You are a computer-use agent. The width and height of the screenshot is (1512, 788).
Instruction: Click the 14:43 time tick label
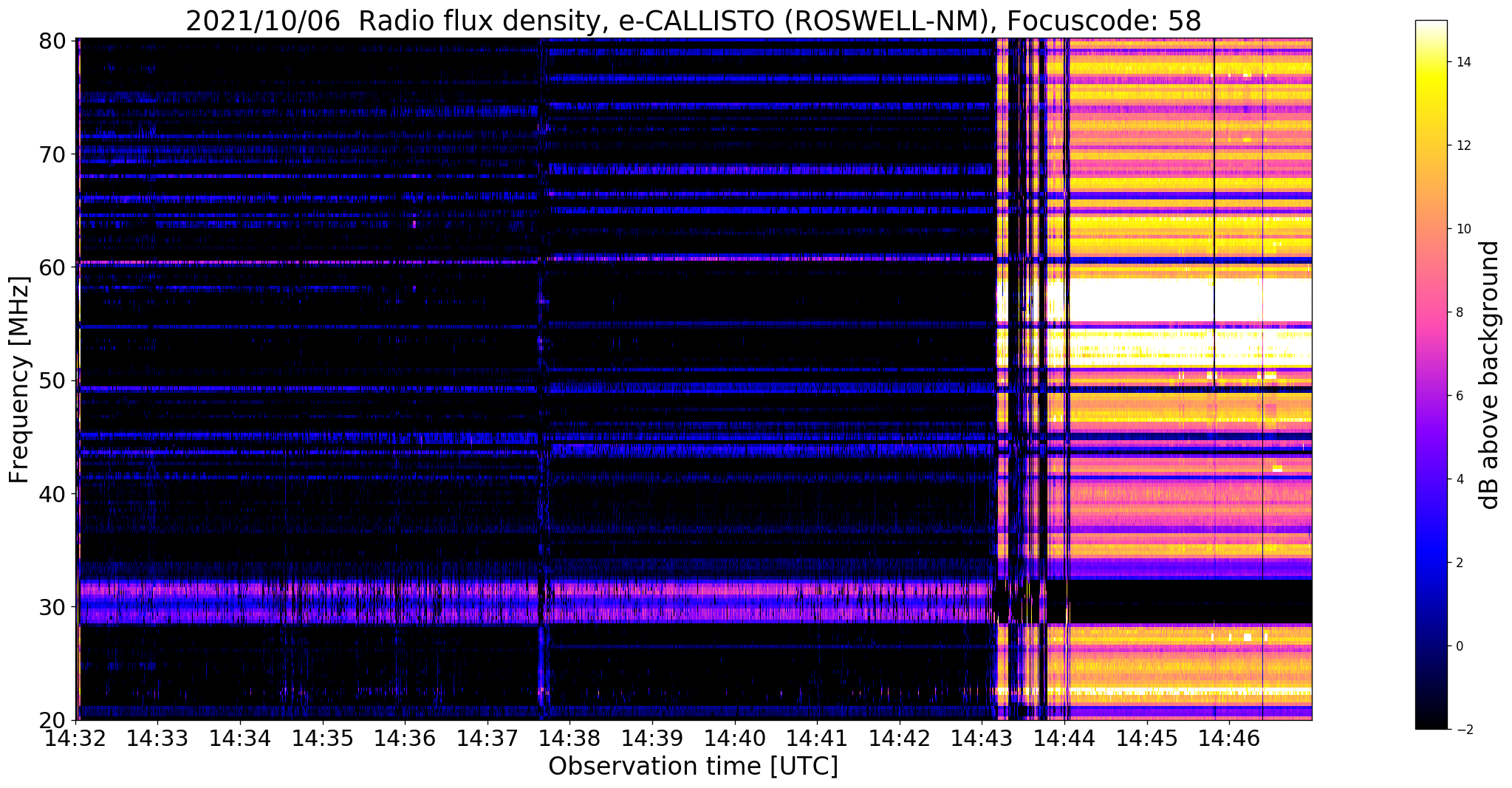[982, 737]
